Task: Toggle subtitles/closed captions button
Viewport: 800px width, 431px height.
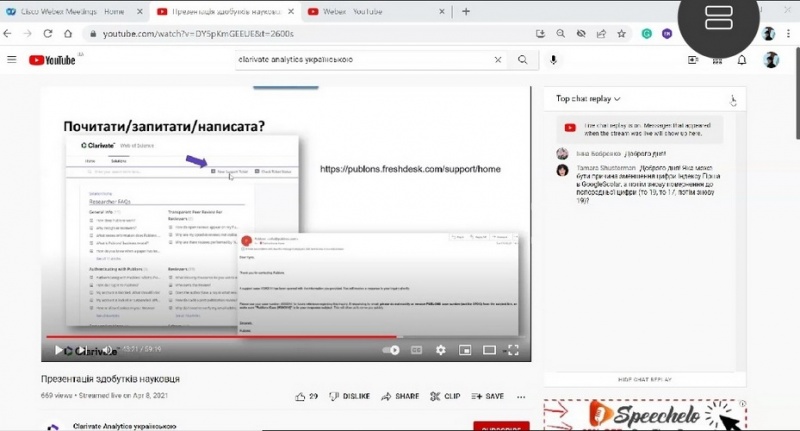Action: coord(416,350)
